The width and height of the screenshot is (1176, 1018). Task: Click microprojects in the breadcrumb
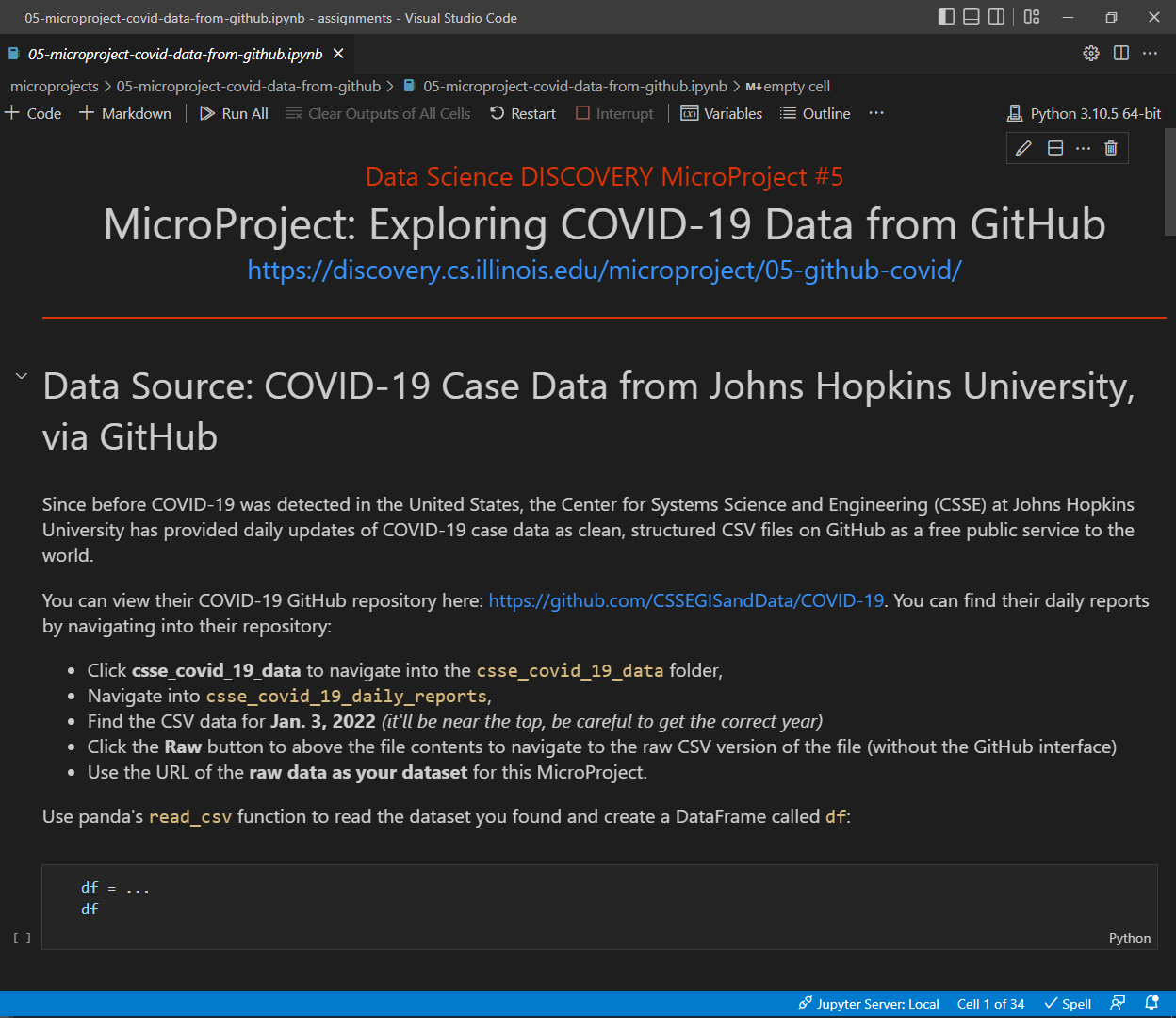pos(55,86)
